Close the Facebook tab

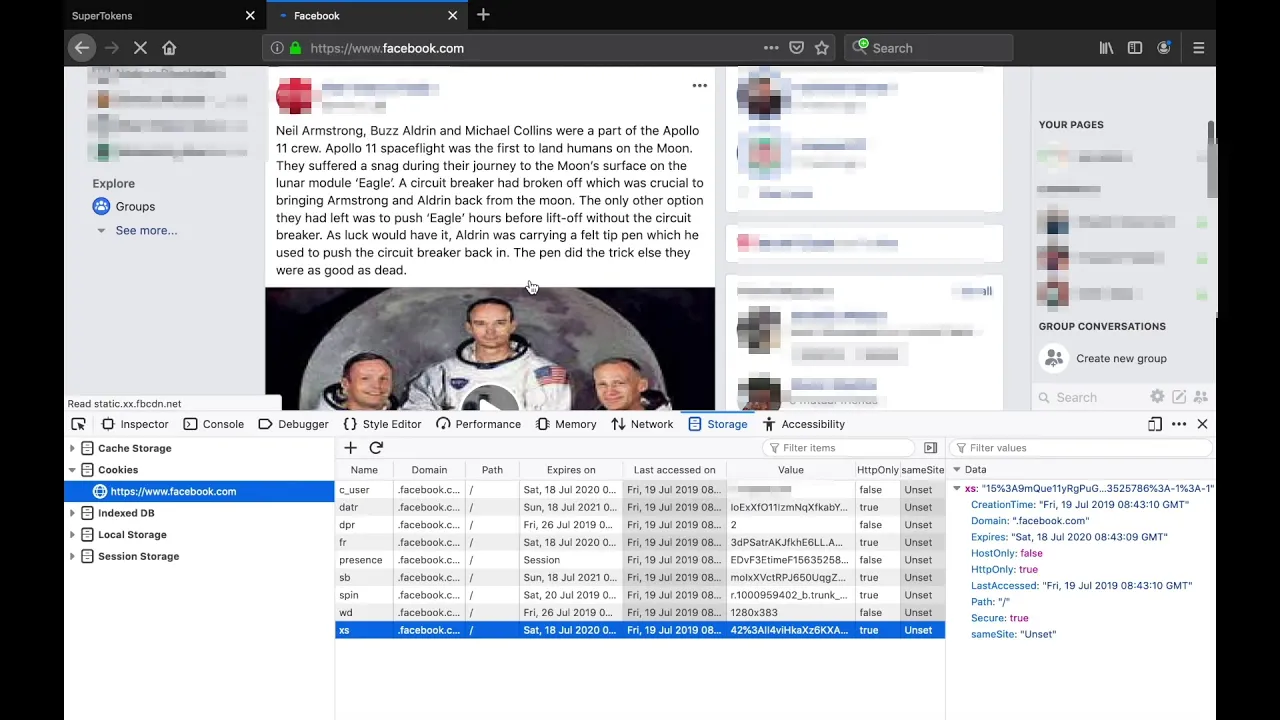pyautogui.click(x=452, y=16)
